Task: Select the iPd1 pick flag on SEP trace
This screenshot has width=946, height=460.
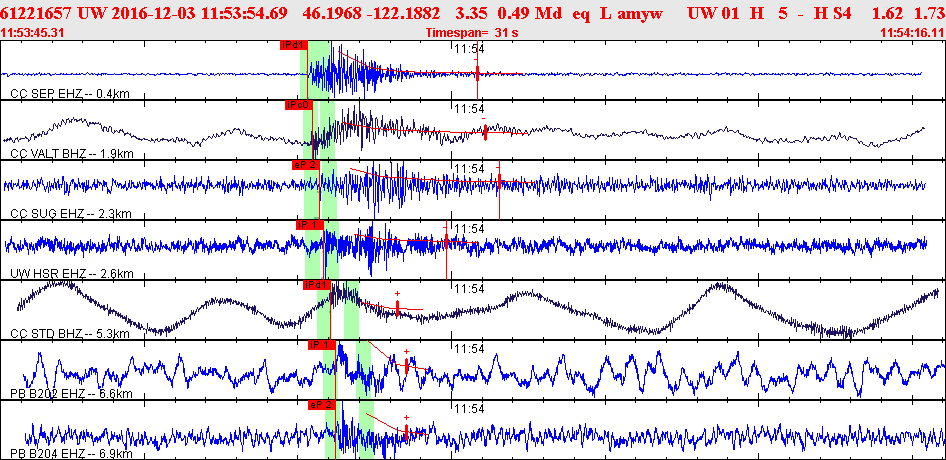Action: 294,45
